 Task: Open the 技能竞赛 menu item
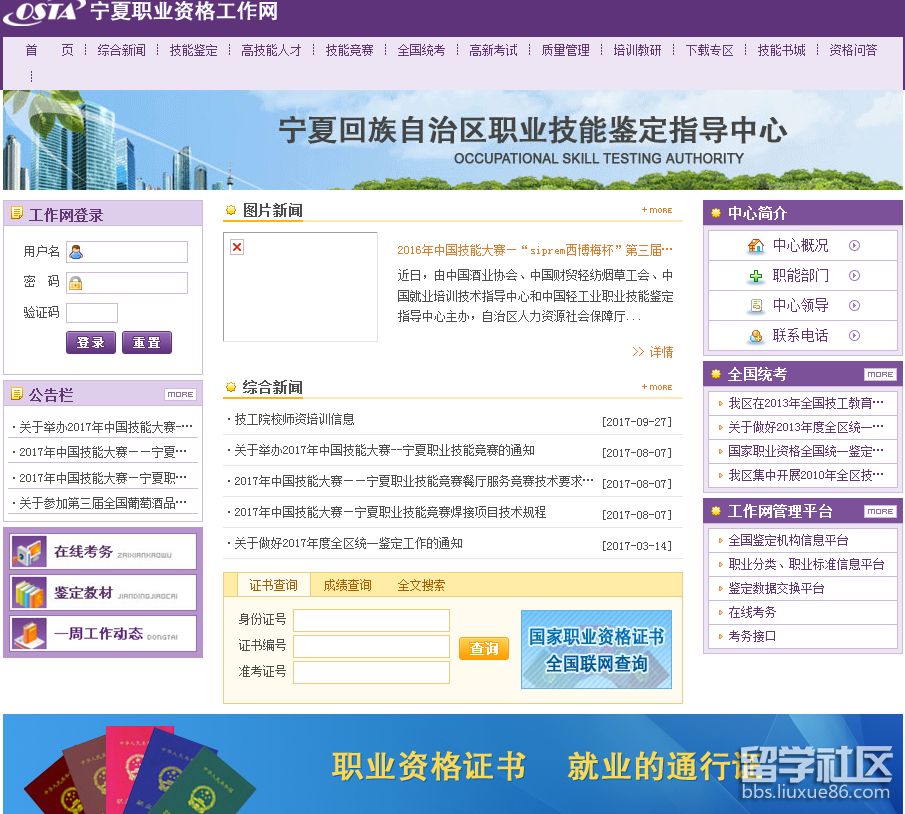point(353,49)
